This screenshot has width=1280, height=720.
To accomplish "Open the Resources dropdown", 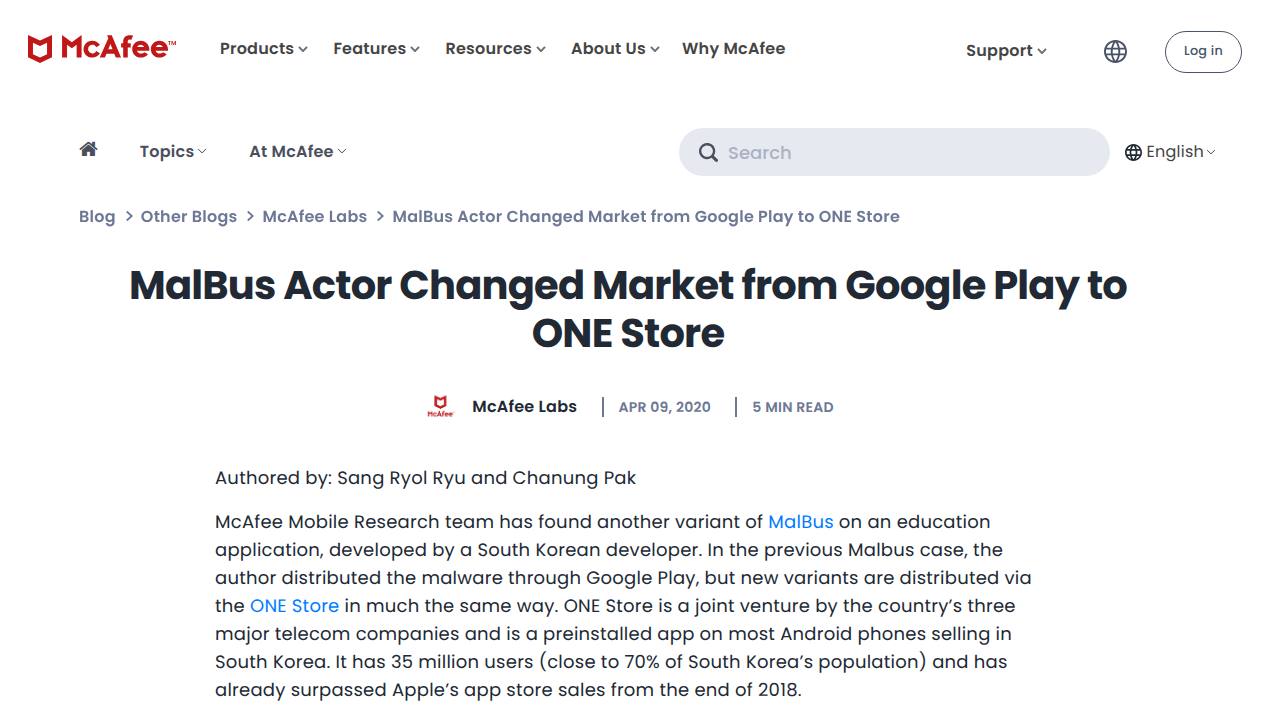I will 495,48.
